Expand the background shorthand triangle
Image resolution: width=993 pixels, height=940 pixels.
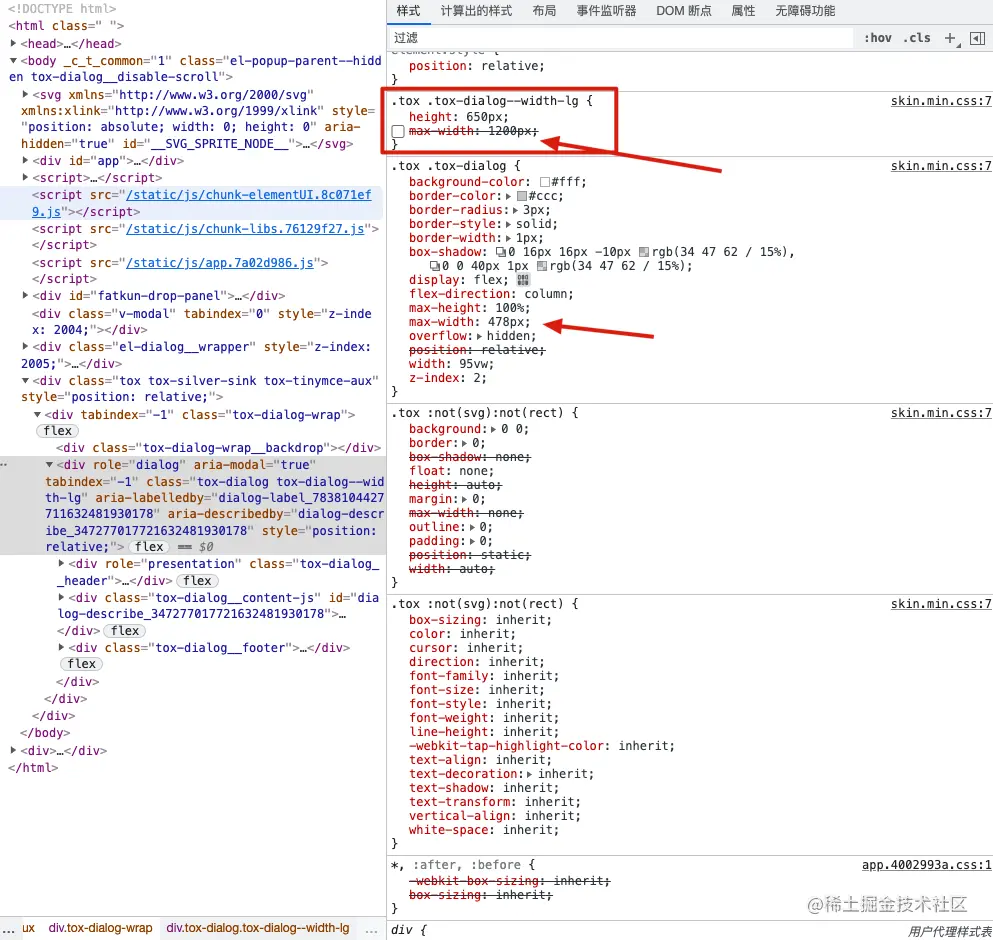(x=493, y=429)
